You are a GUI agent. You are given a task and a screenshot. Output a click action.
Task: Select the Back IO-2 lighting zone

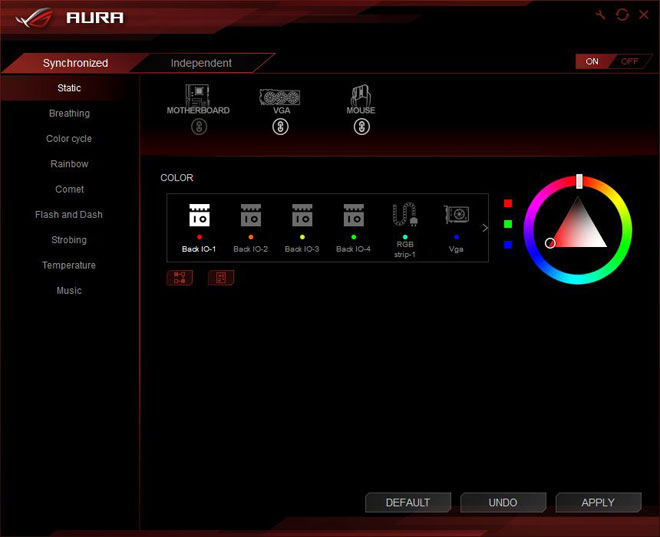(251, 228)
